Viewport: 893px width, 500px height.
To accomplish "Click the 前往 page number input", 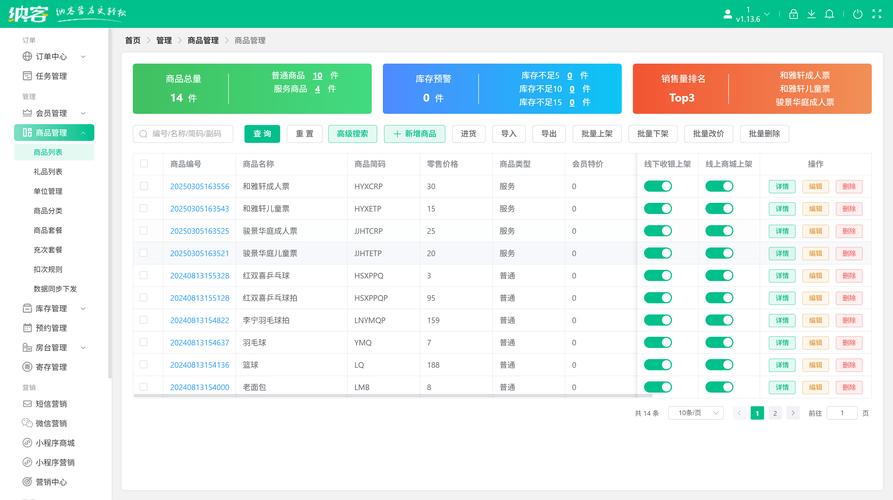I will [x=842, y=413].
